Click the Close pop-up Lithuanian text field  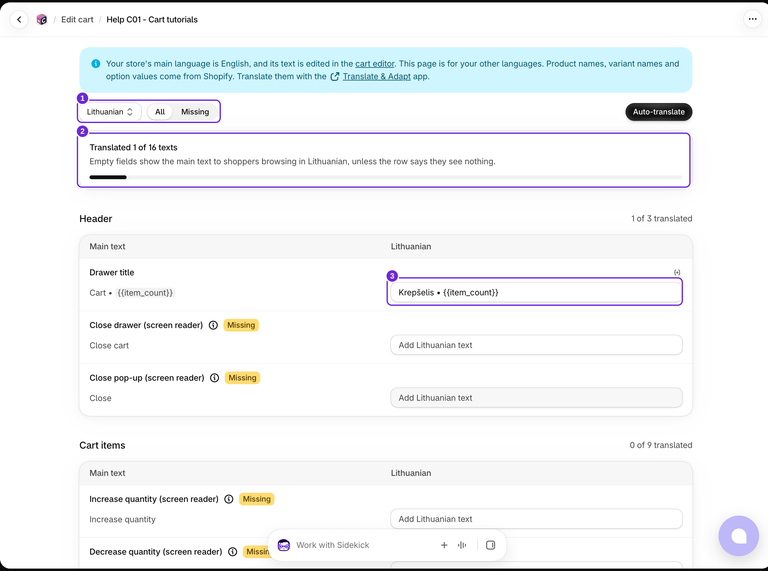(536, 398)
